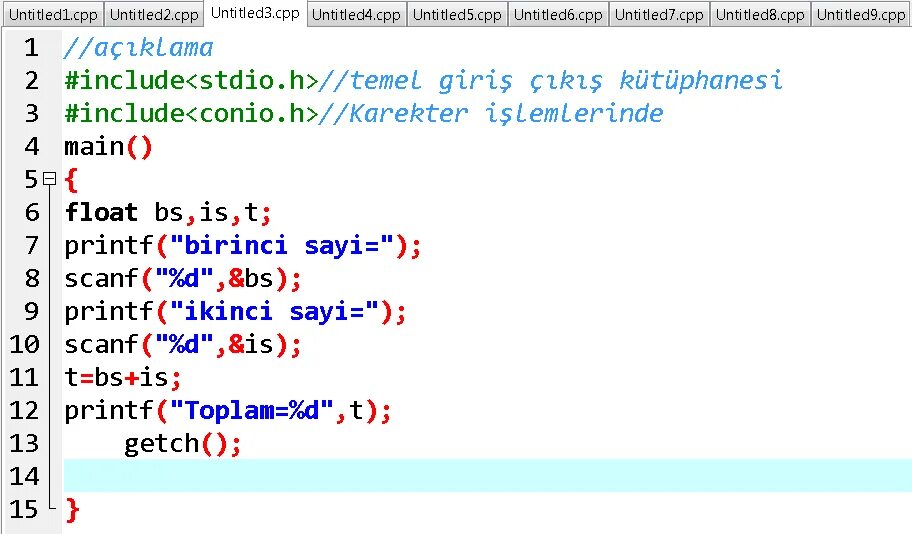Click the t=bs+is; statement

[123, 378]
